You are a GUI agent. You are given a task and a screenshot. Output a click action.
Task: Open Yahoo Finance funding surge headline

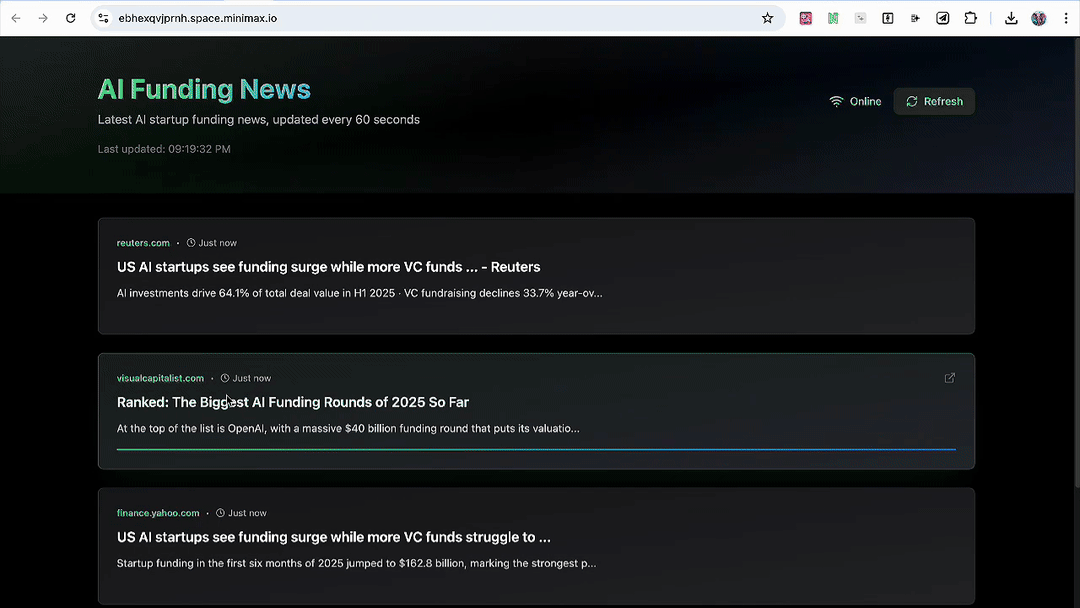pos(333,537)
